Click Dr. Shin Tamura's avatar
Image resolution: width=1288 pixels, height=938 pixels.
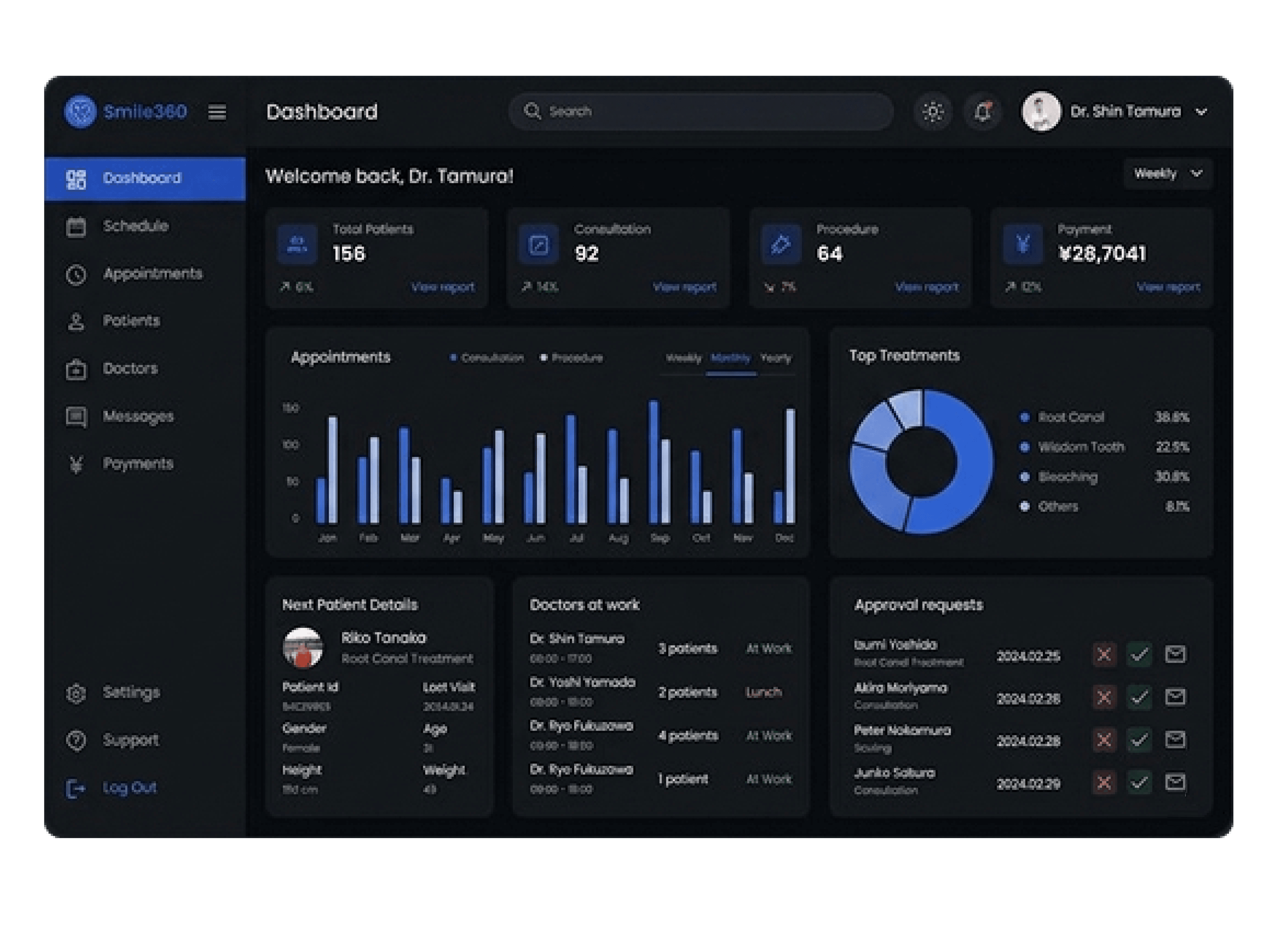1041,111
